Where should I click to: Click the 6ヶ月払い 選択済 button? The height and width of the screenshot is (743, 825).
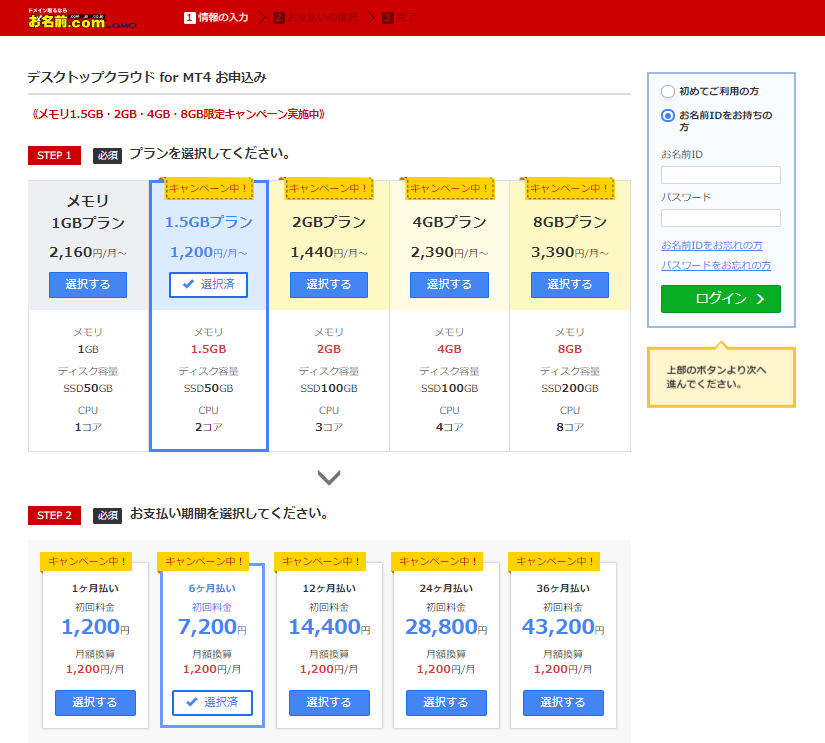tap(212, 702)
